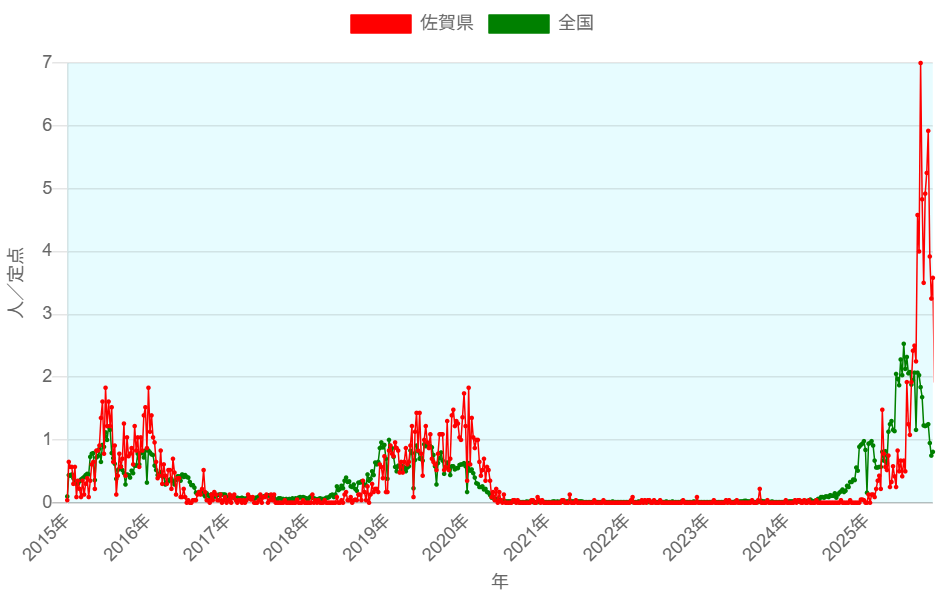The width and height of the screenshot is (945, 600).
Task: Select the 2019年 x-axis tick label
Action: coord(367,537)
